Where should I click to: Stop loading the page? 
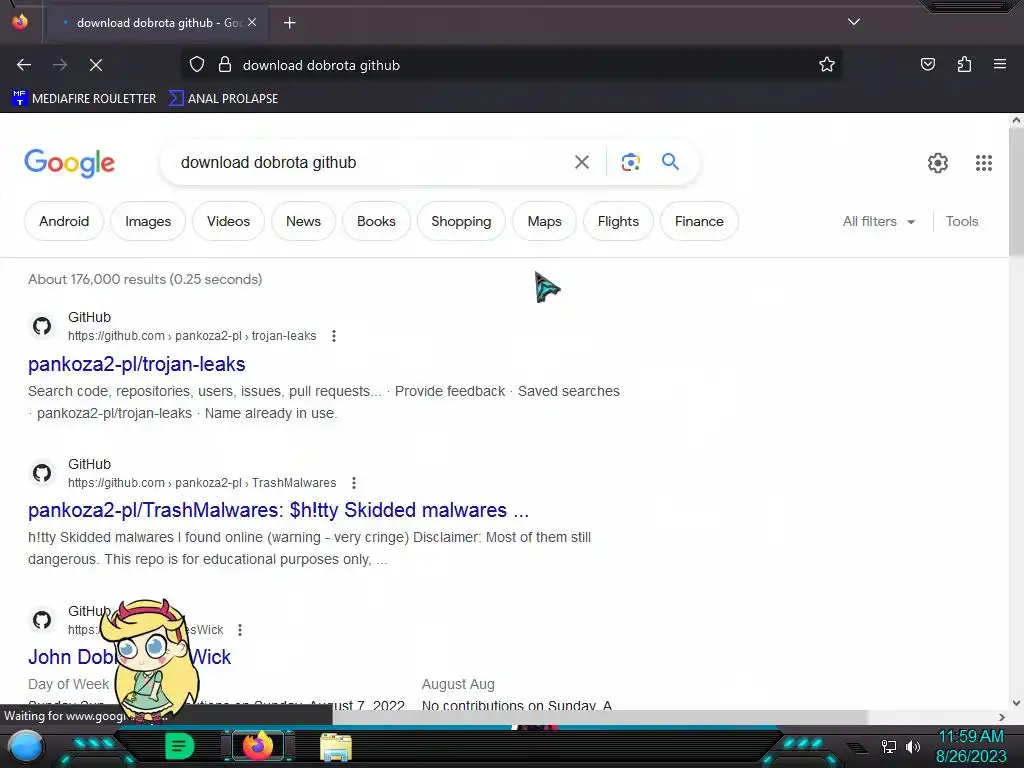tap(96, 65)
